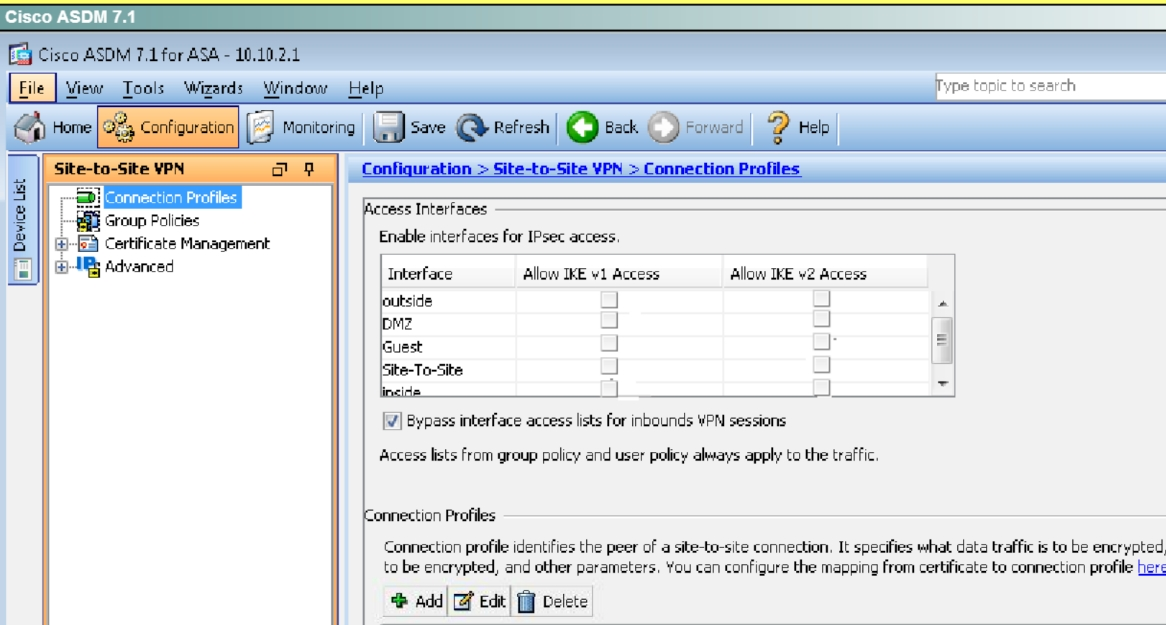Image resolution: width=1166 pixels, height=625 pixels.
Task: Open the Configuration view icon
Action: point(117,127)
